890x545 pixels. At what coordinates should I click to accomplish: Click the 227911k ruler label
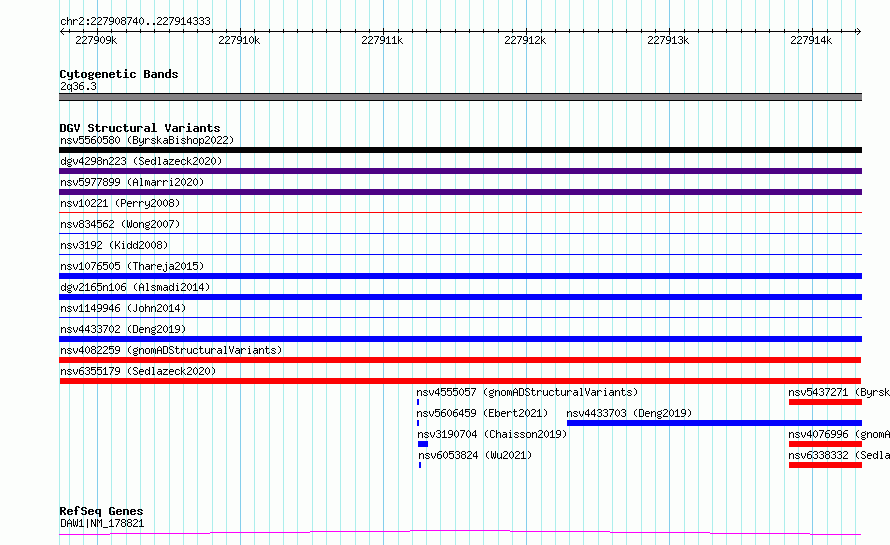pos(382,40)
